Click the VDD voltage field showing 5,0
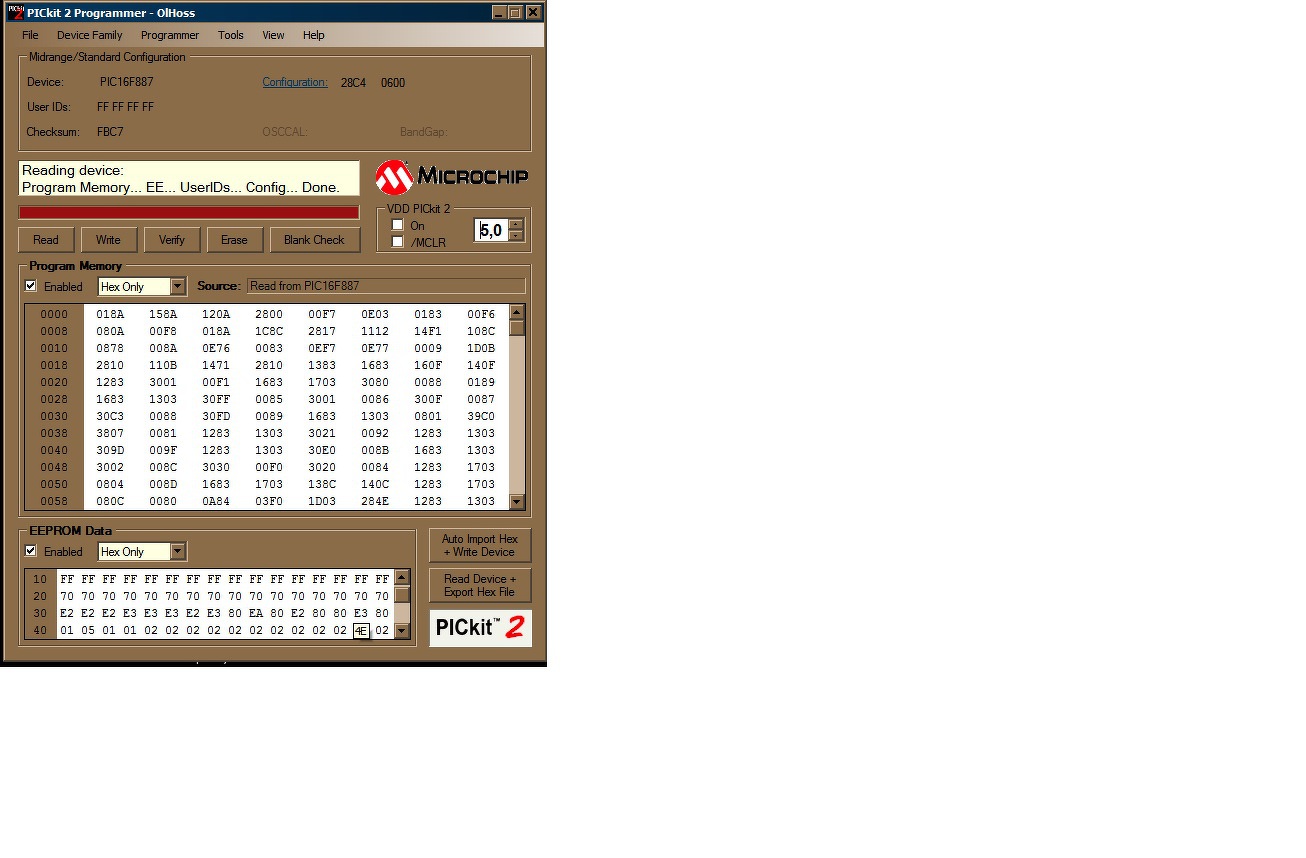 pos(491,230)
